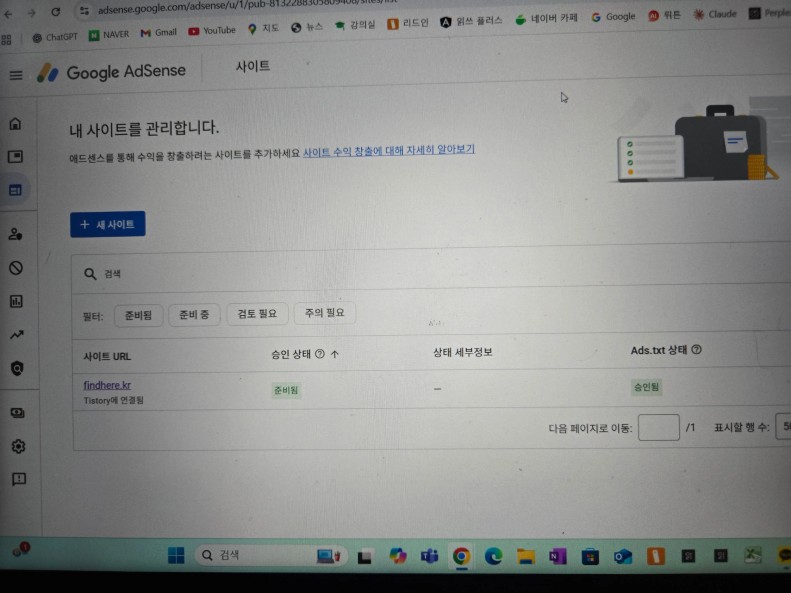Open the Windows Start button
Image resolution: width=791 pixels, height=593 pixels.
176,556
